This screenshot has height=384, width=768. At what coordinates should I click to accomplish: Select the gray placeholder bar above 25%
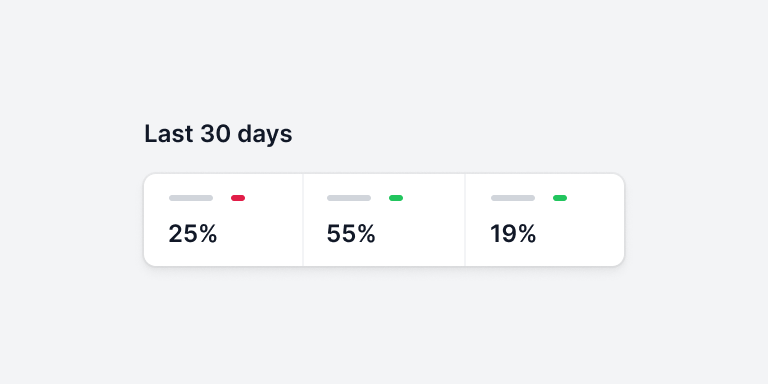191,198
